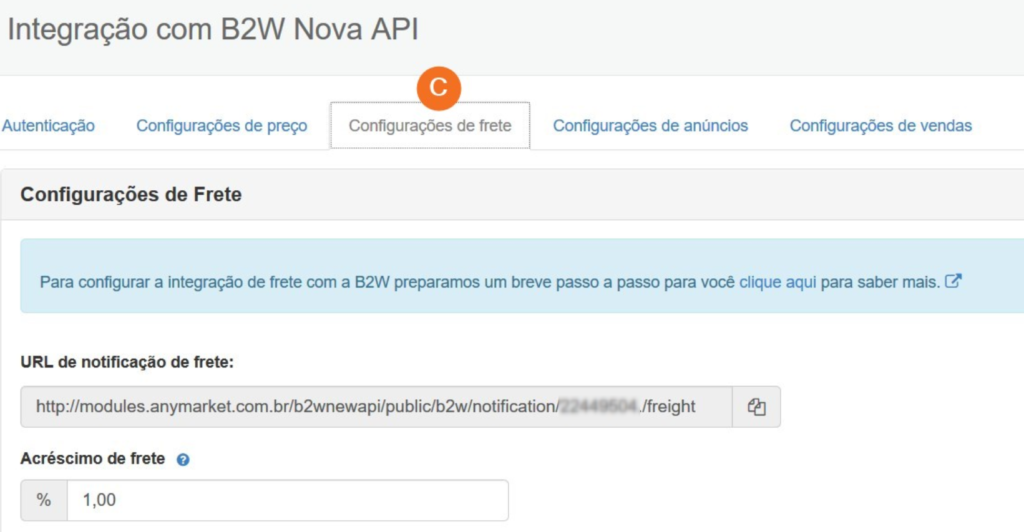Click the external link icon after 'saber mais'
Viewport: 1024px width, 532px height.
click(953, 281)
